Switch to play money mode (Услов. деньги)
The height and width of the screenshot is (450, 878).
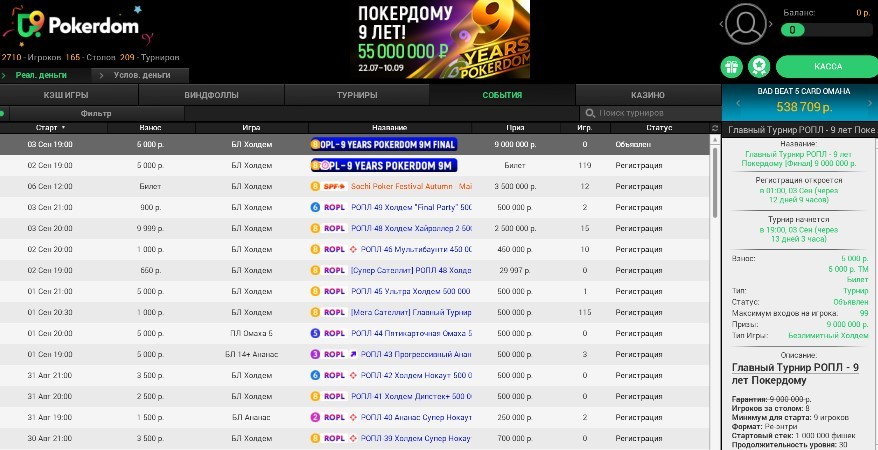pyautogui.click(x=141, y=75)
